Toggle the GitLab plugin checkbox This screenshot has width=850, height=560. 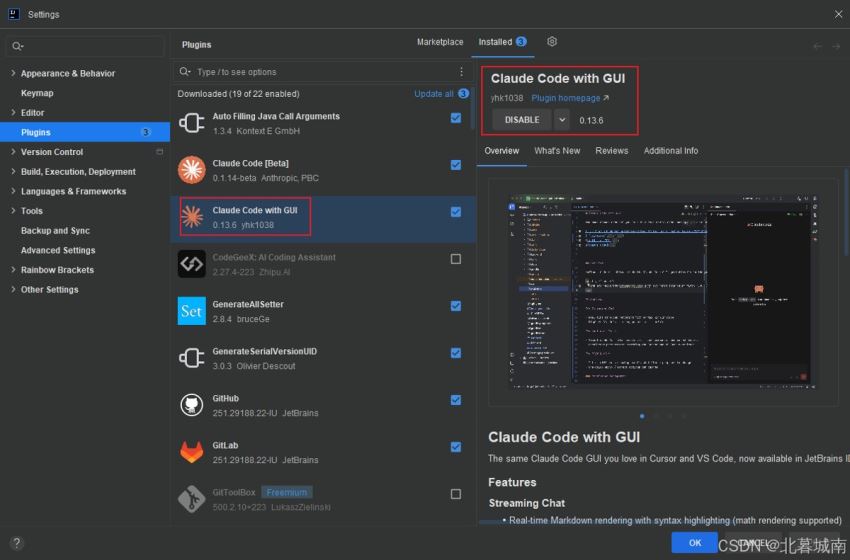point(456,447)
